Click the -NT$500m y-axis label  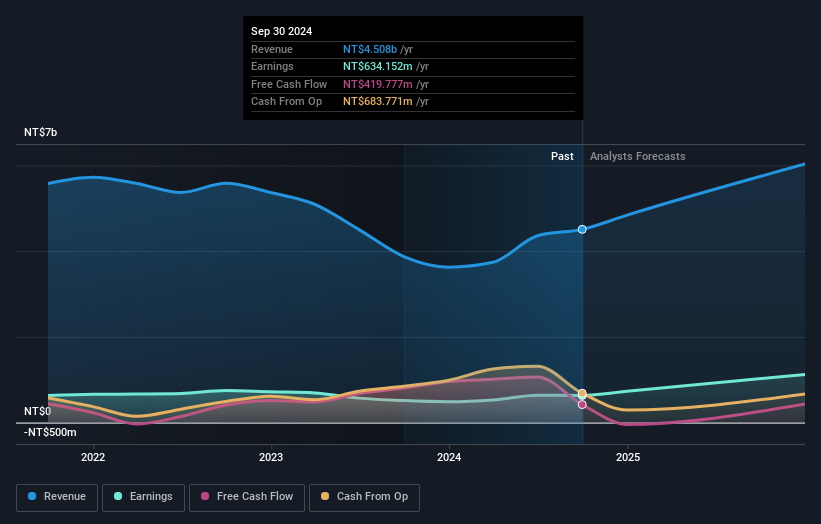click(x=50, y=432)
